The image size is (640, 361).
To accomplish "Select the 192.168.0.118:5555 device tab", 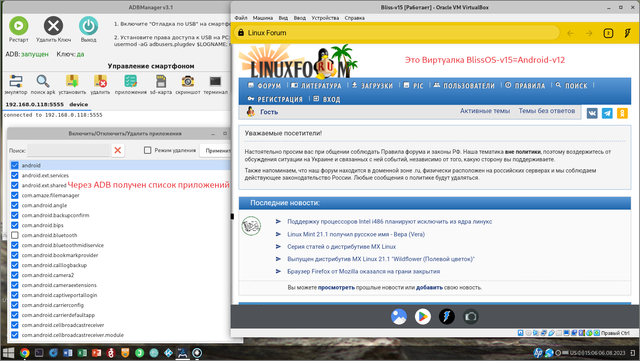I will pos(47,105).
